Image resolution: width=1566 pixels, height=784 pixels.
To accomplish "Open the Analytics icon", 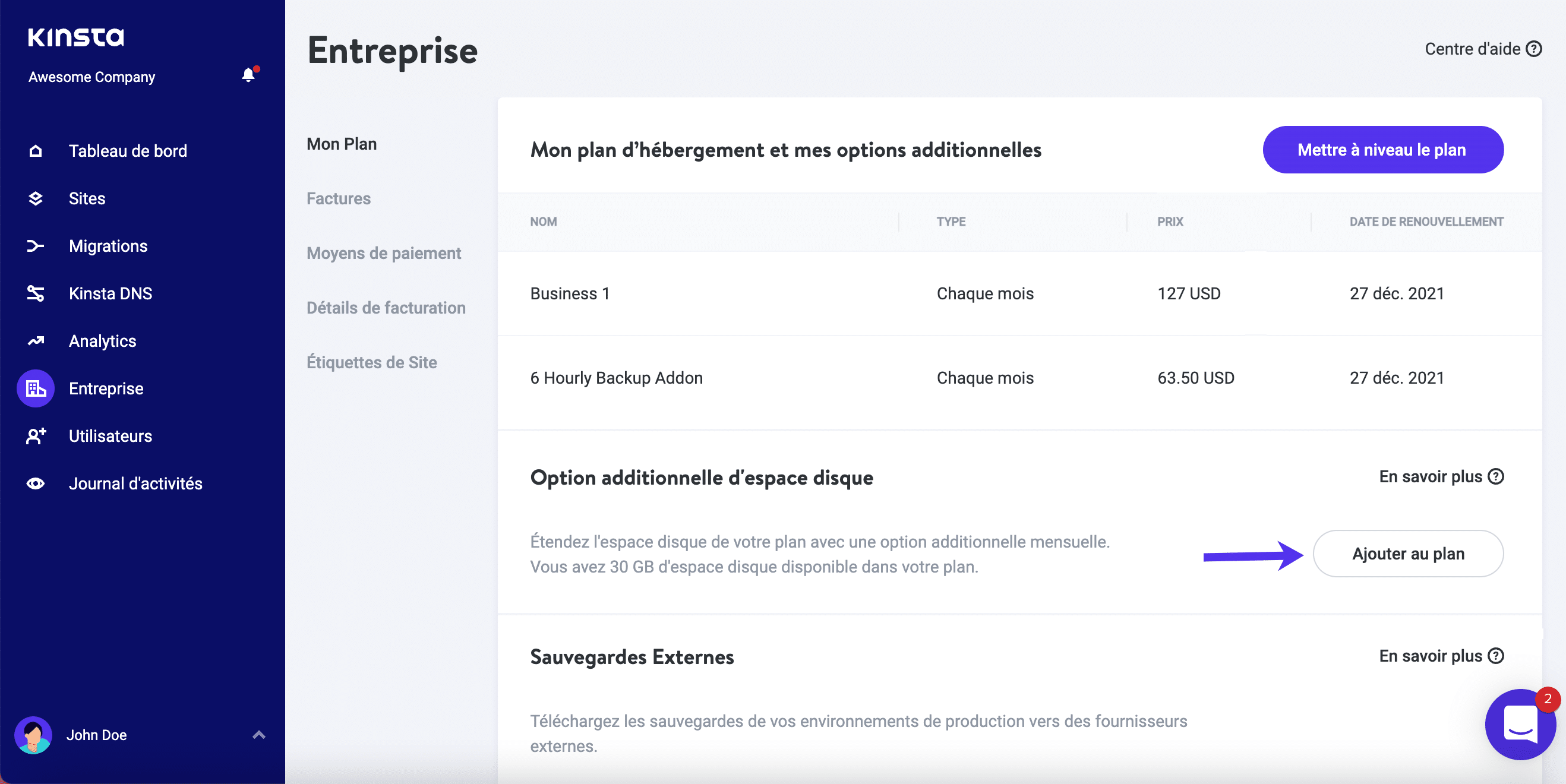I will (34, 341).
